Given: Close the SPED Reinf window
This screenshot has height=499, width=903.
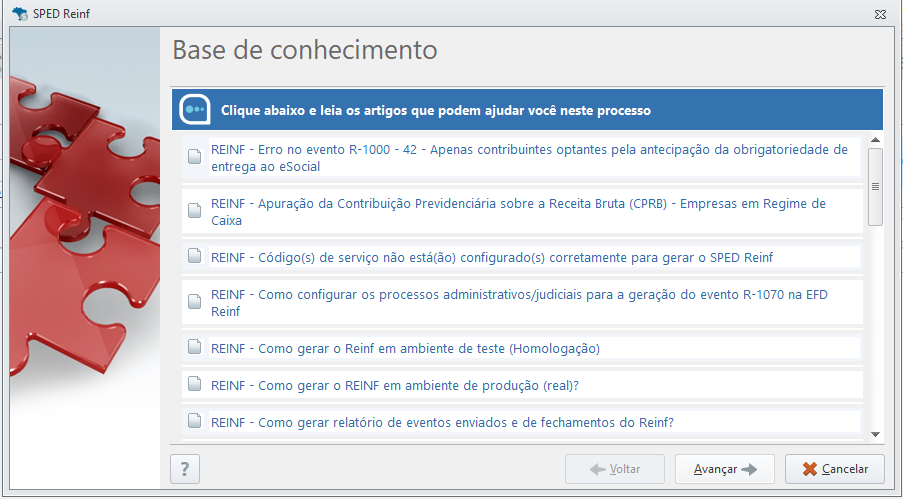Looking at the screenshot, I should click(880, 14).
